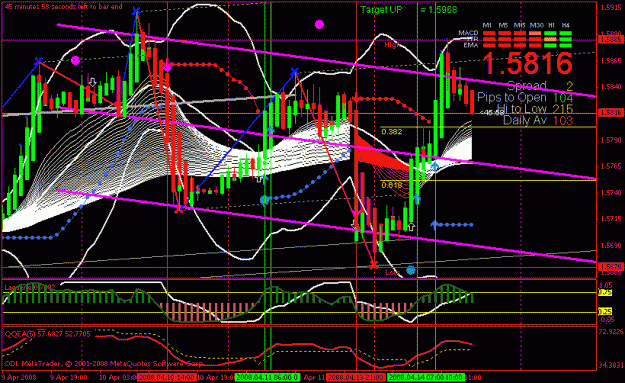Screen dimensions: 625x383
Task: Click the green EMA H4 signal cell
Action: [x=566, y=45]
